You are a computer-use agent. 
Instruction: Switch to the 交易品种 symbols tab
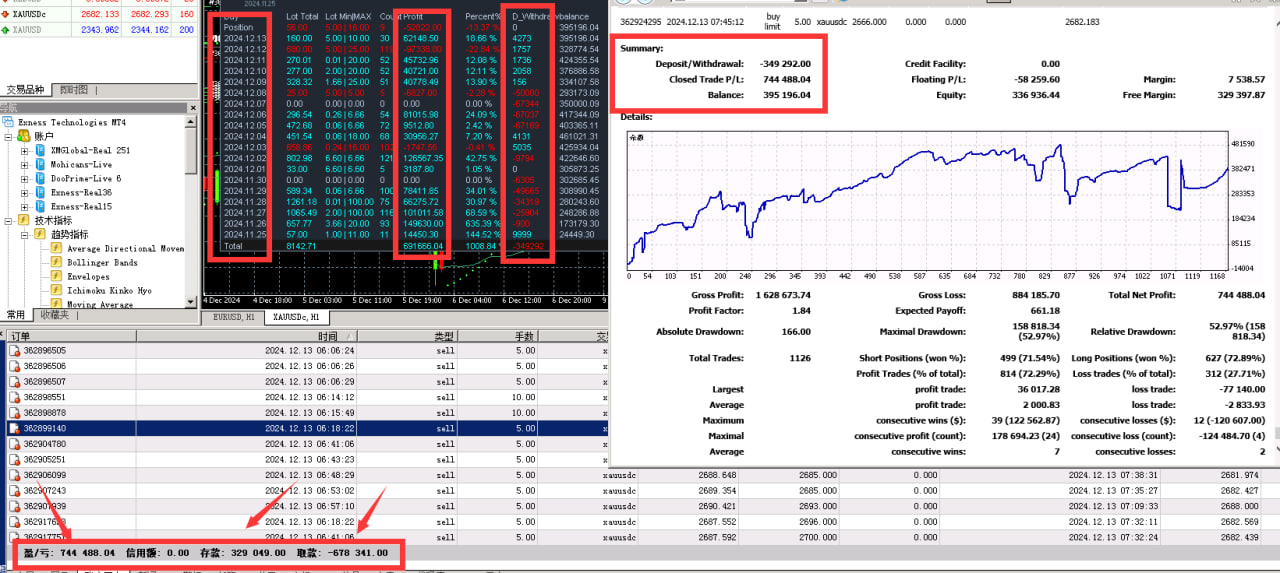point(27,90)
